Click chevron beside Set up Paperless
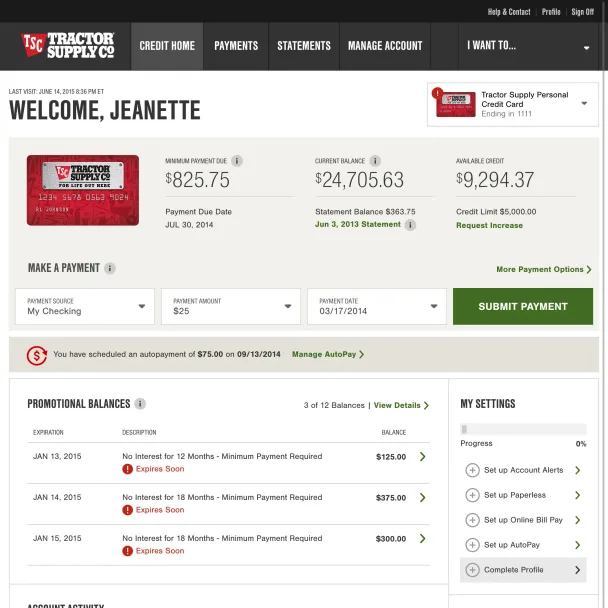Viewport: 608px width, 608px height. (578, 495)
